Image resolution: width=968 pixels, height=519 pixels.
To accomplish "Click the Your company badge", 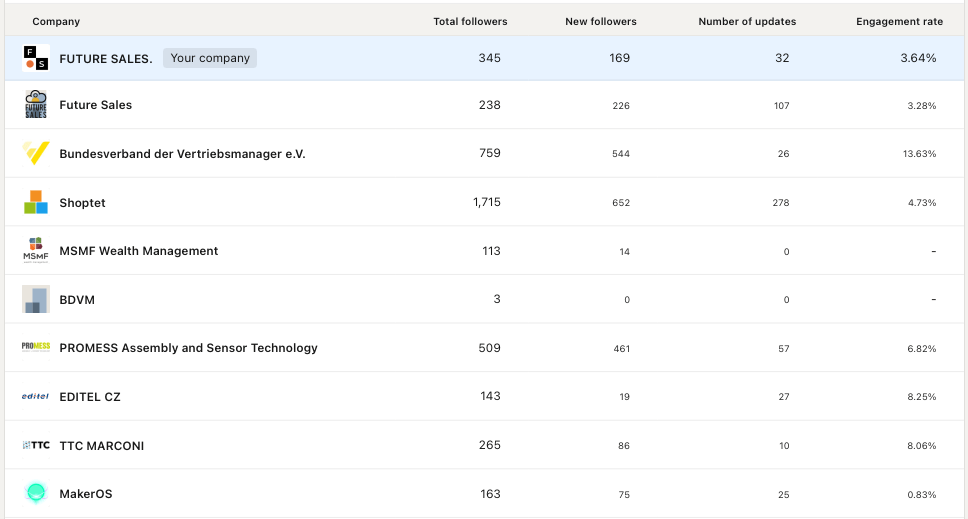I will pos(210,58).
